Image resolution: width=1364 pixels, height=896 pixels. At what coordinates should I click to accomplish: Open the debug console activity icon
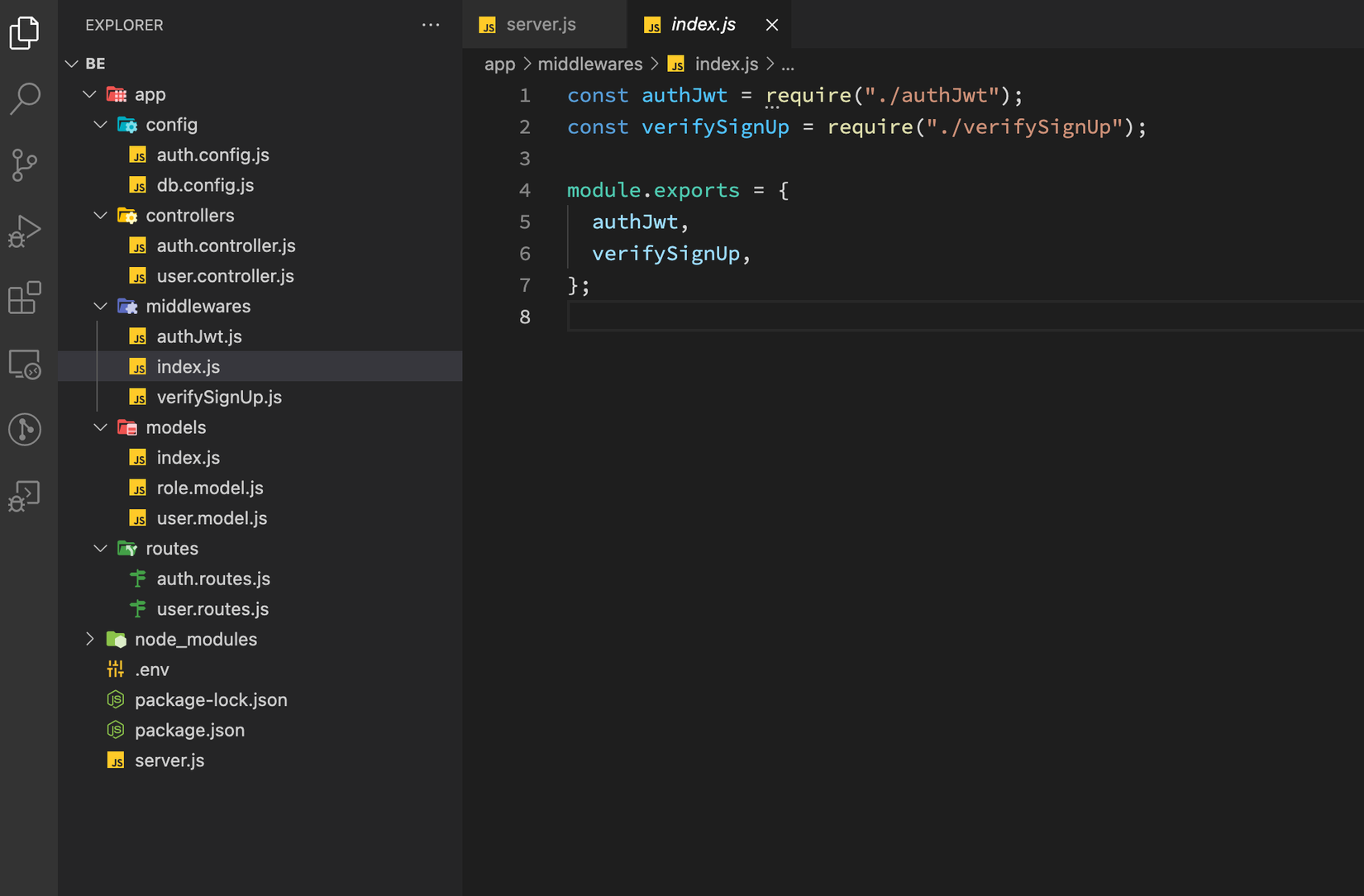click(25, 496)
